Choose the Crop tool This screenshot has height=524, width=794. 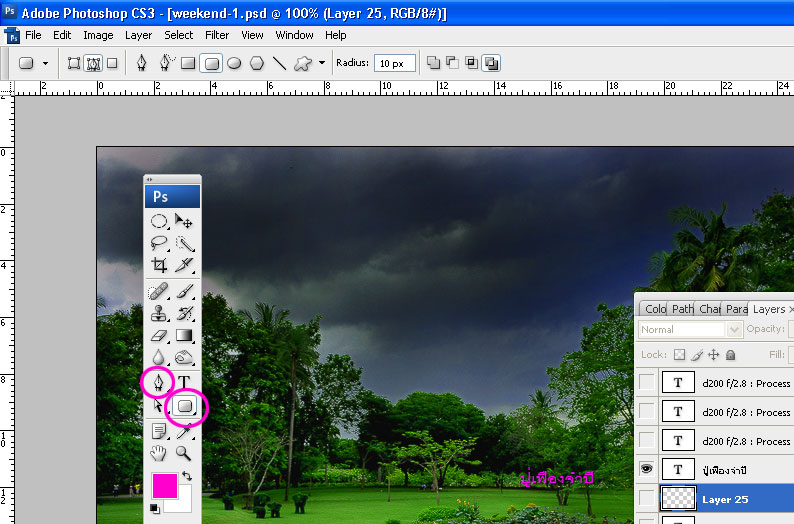click(x=158, y=266)
